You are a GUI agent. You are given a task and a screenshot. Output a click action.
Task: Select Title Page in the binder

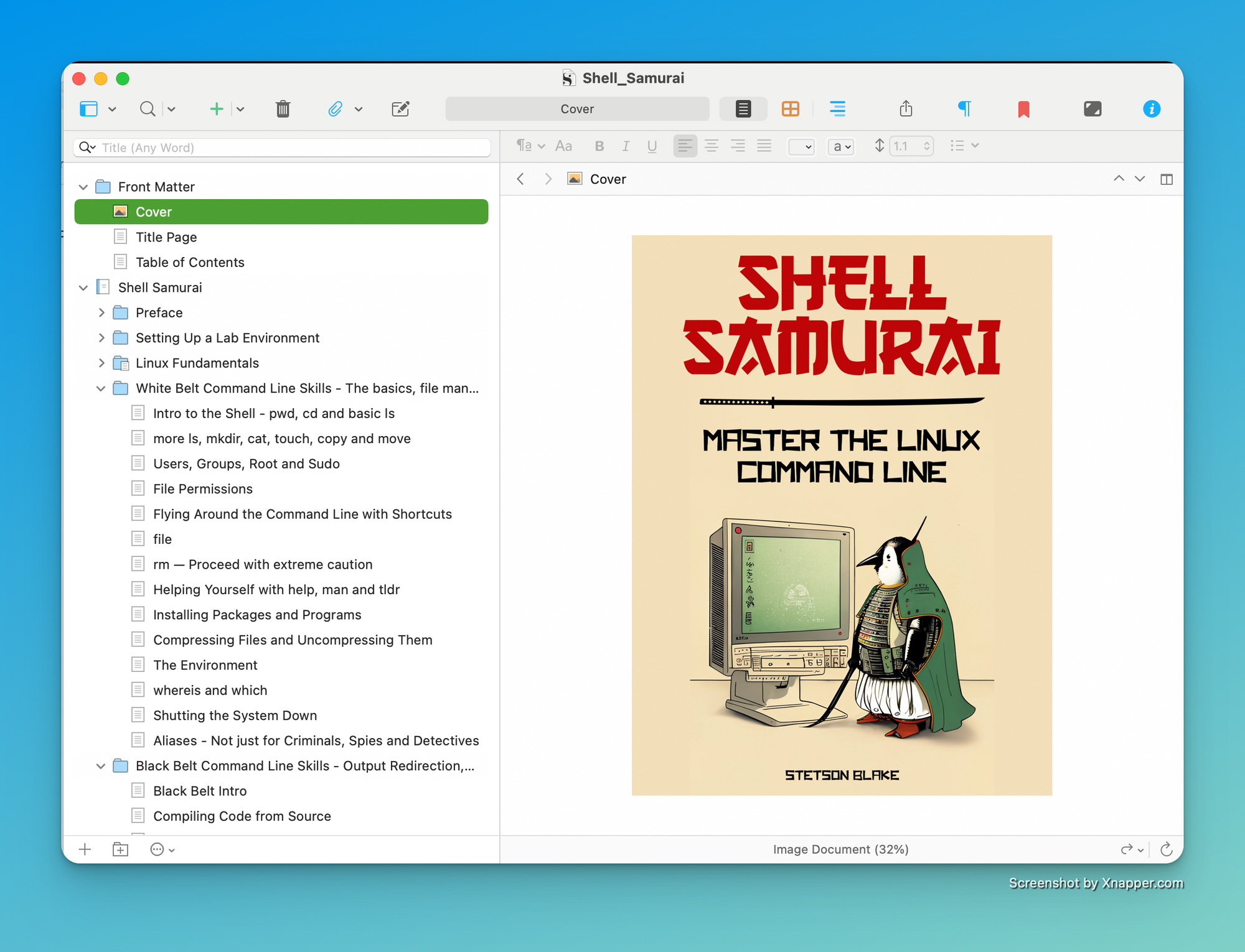tap(166, 237)
